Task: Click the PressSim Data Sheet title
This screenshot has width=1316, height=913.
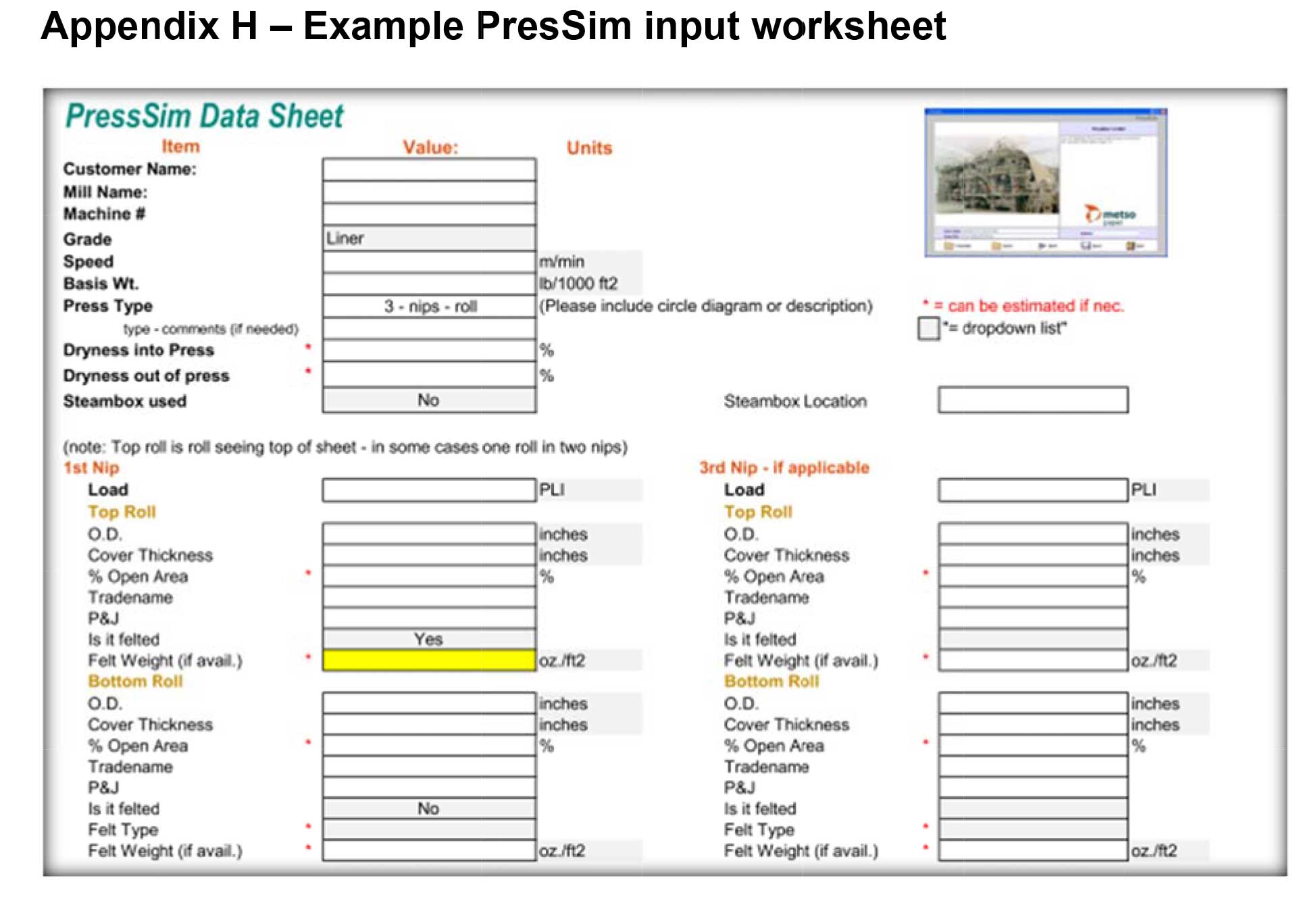Action: pos(204,115)
